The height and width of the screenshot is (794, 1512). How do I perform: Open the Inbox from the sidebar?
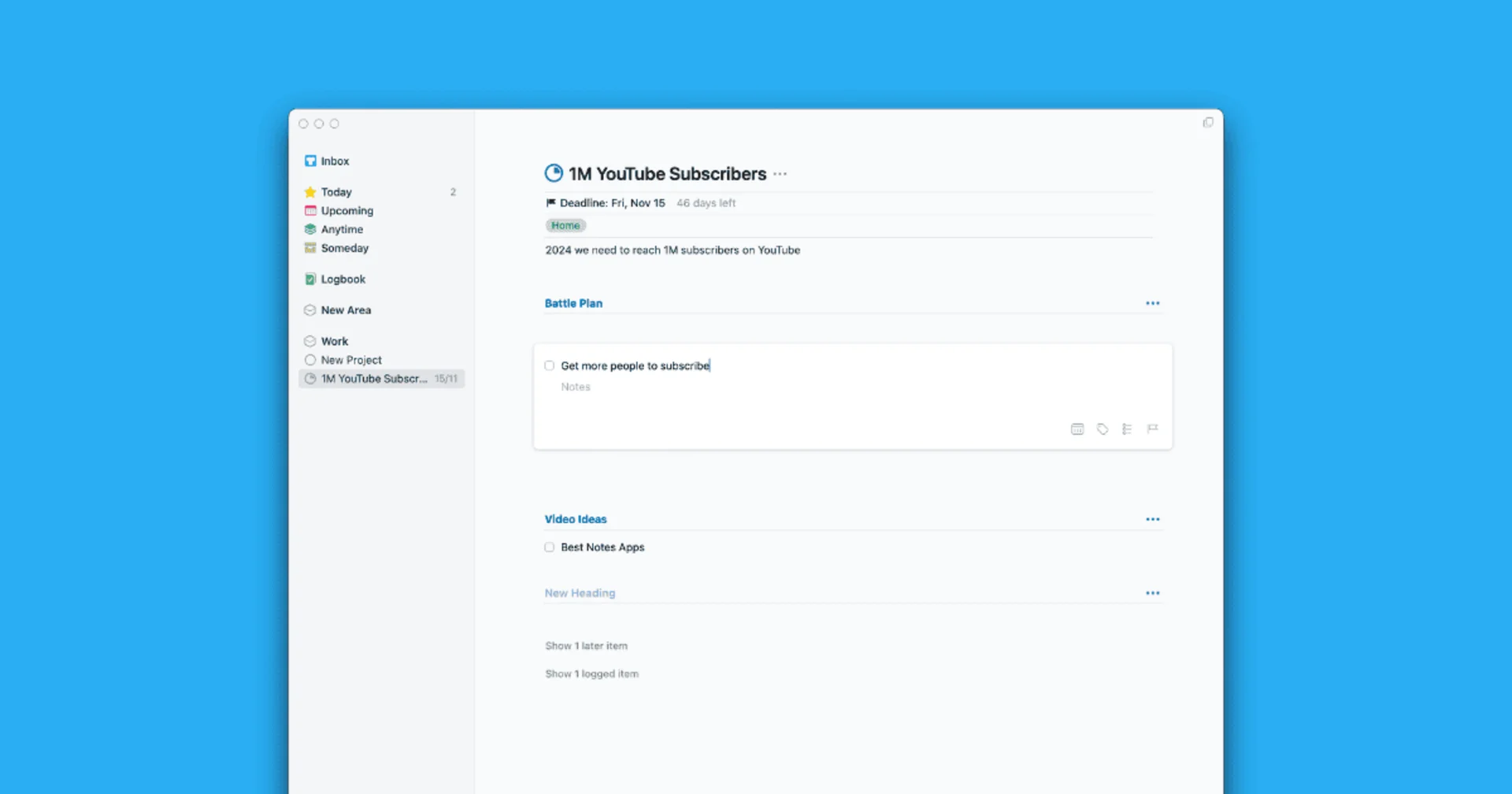pyautogui.click(x=335, y=161)
